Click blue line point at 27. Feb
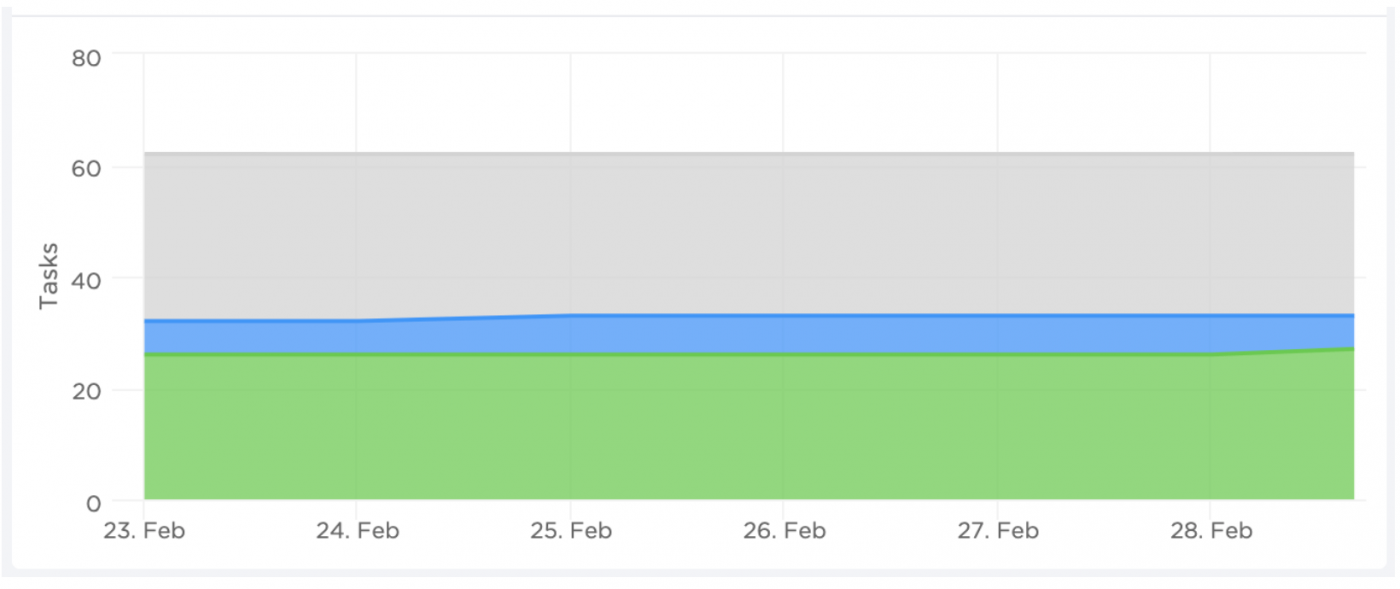1400x589 pixels. coord(997,315)
